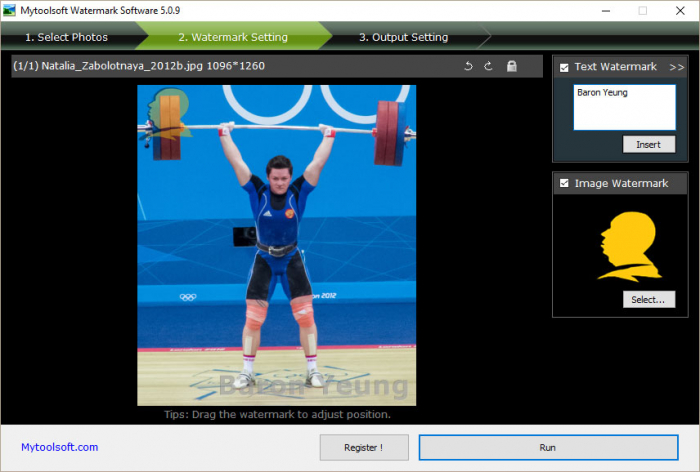This screenshot has height=472, width=700.
Task: Minimize the Mytoolsoft Watermark Software window
Action: (606, 11)
